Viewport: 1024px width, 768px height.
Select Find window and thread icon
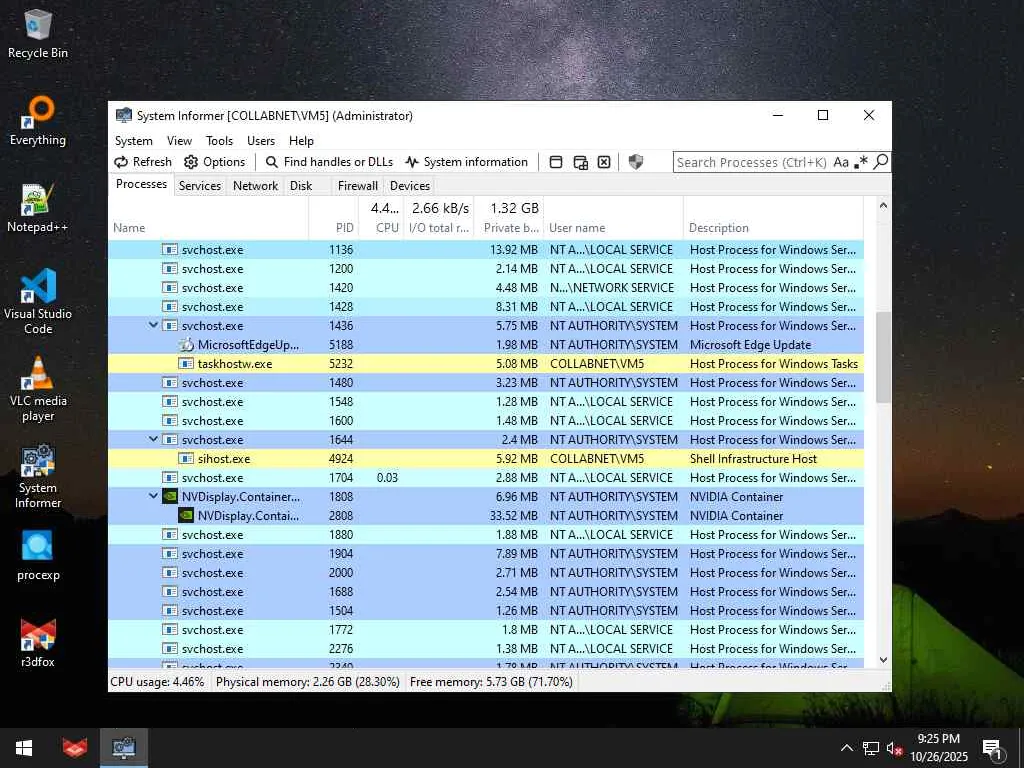(580, 162)
